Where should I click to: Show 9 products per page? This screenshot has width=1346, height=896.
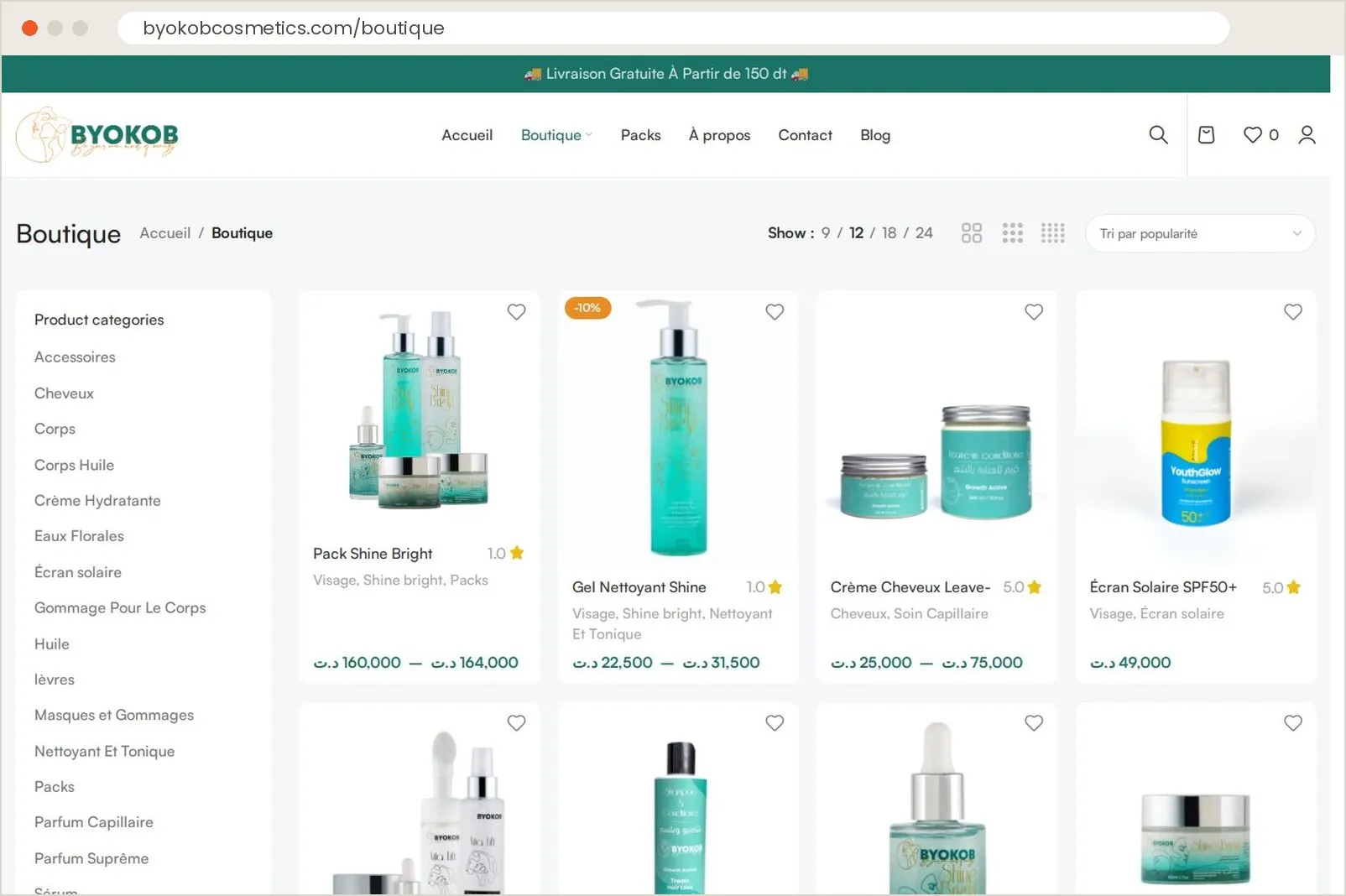826,233
